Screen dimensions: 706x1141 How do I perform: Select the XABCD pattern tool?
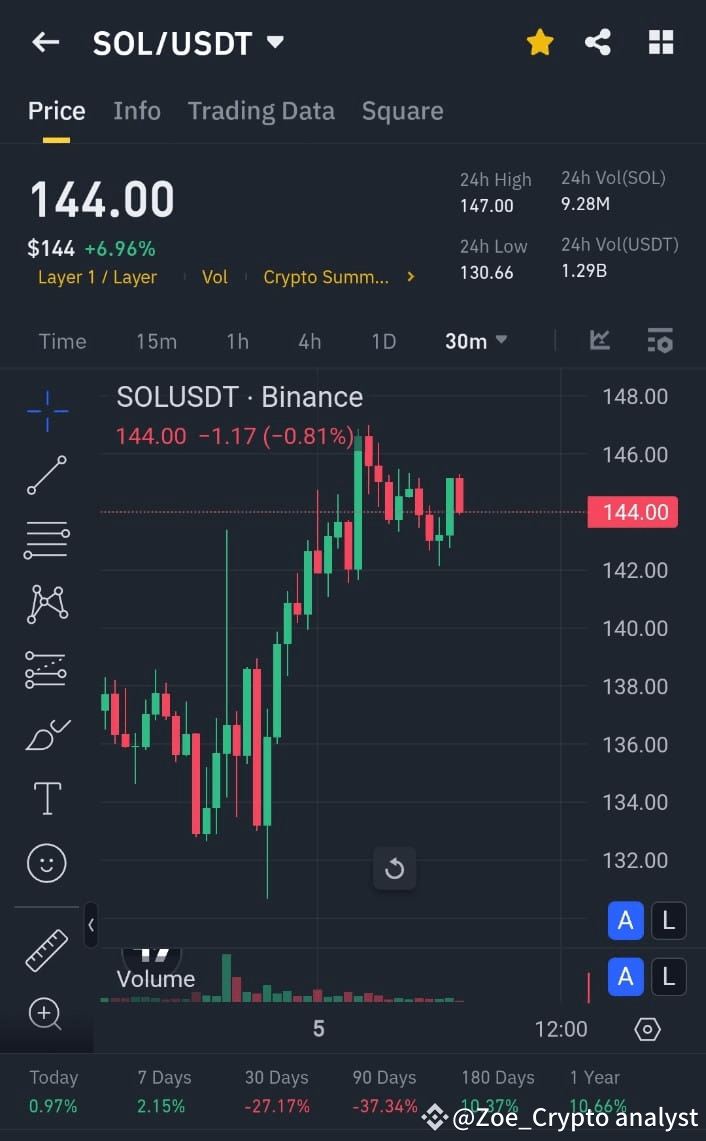tap(46, 604)
